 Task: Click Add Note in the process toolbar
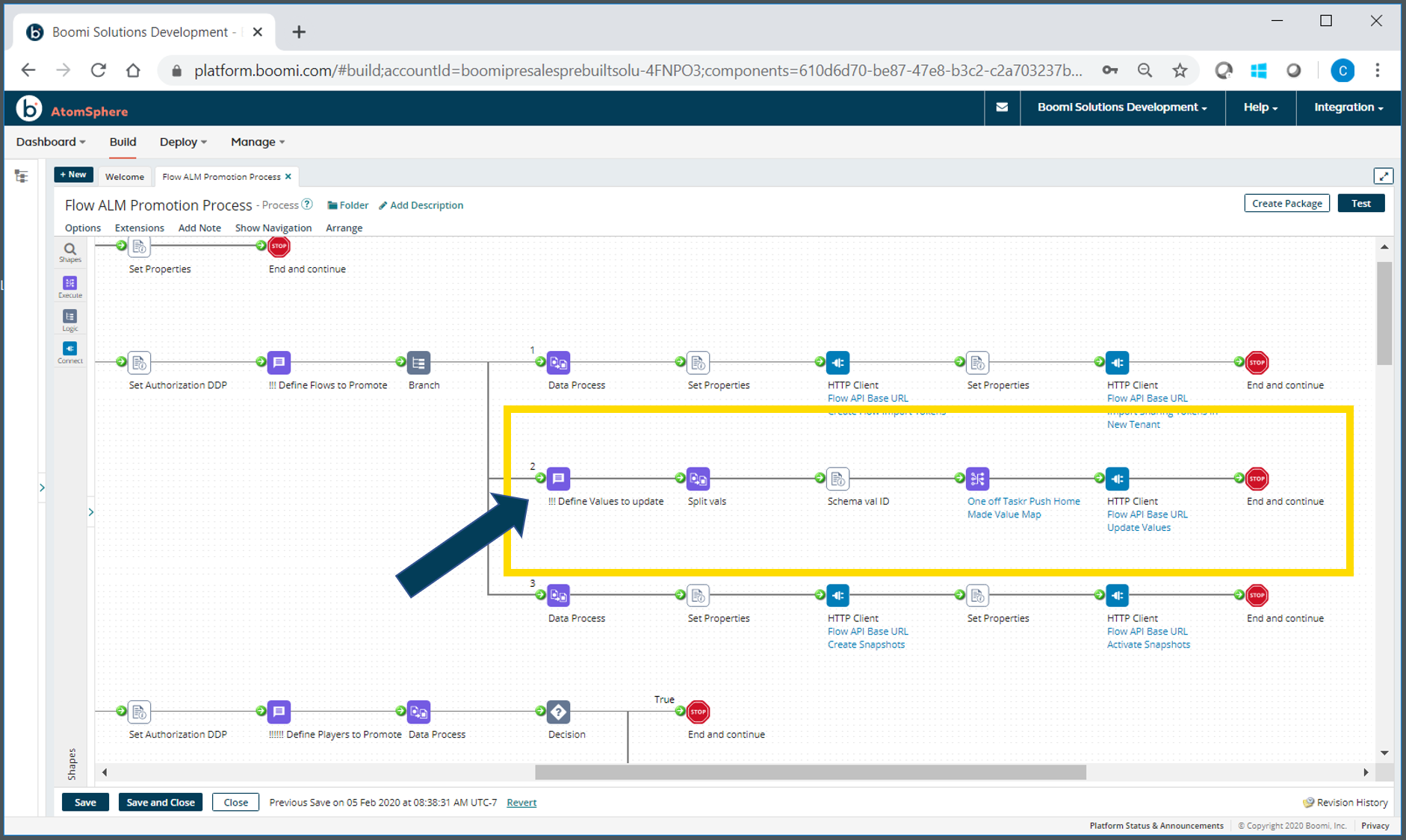coord(199,228)
